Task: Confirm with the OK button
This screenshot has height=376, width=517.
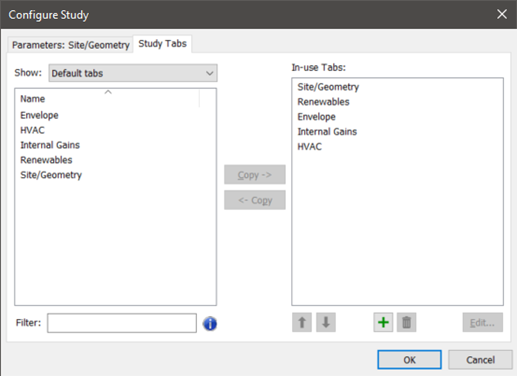Action: 409,360
